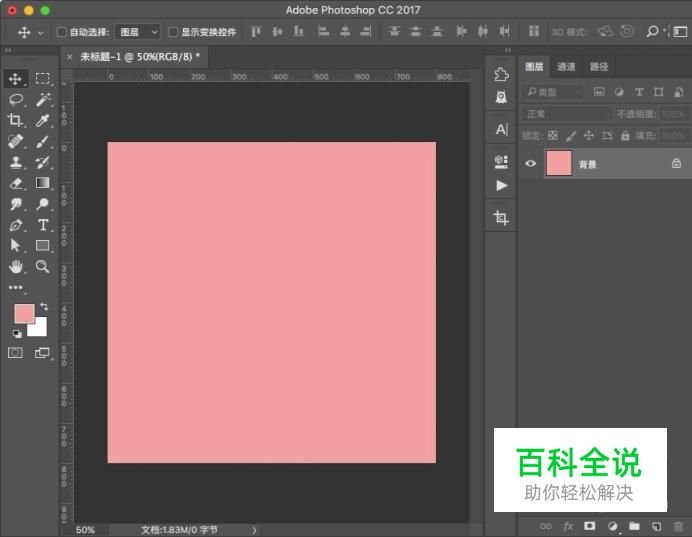Open the 类型 layer filter dropdown
Viewport: 692px width, 537px height.
coord(553,92)
